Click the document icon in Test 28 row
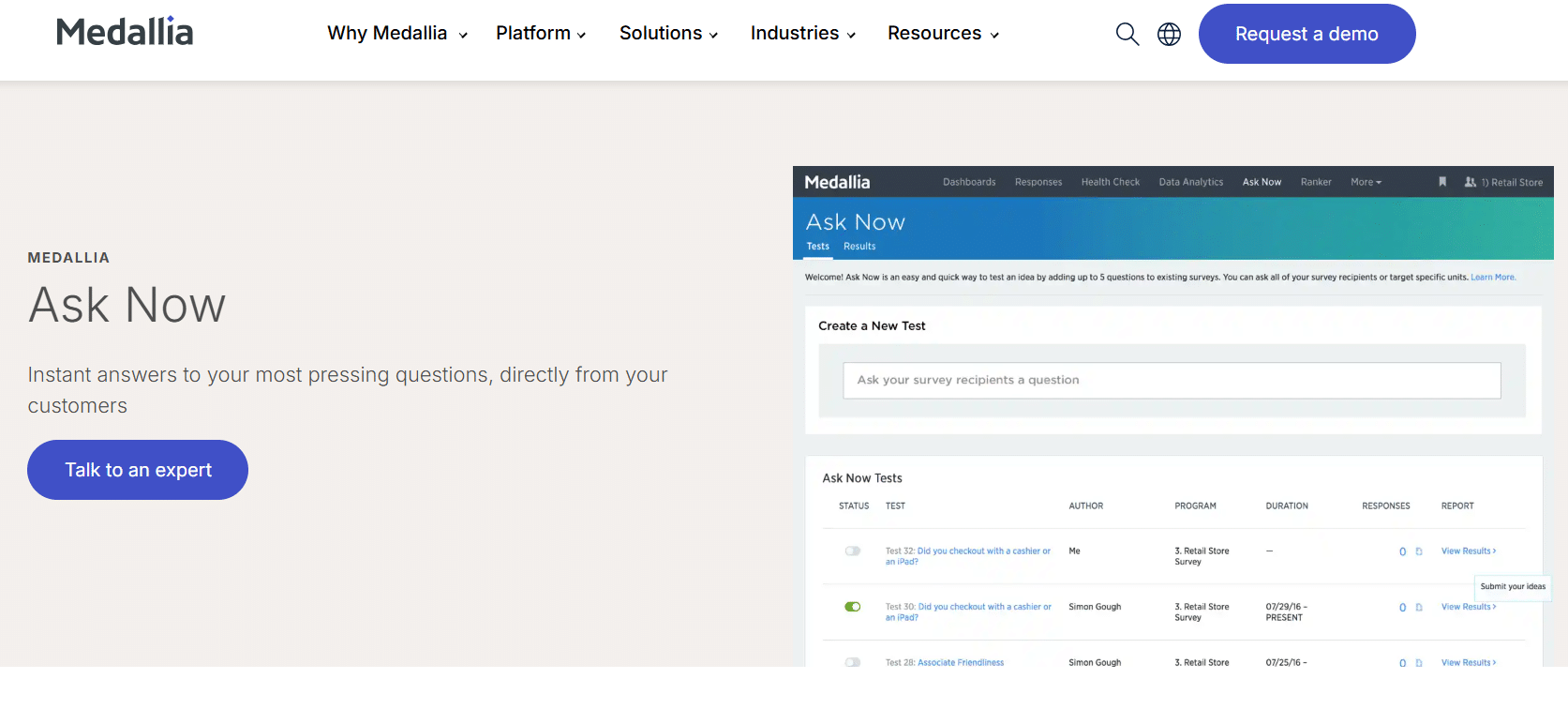Viewport: 1568px width, 709px height. point(1419,663)
